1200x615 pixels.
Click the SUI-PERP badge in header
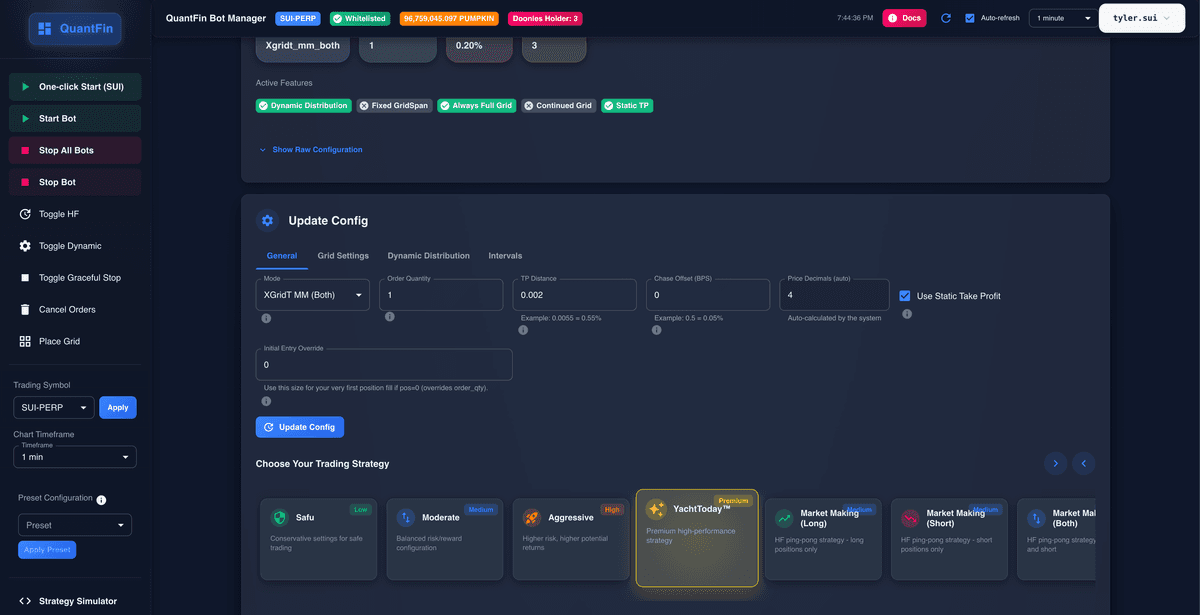click(299, 18)
